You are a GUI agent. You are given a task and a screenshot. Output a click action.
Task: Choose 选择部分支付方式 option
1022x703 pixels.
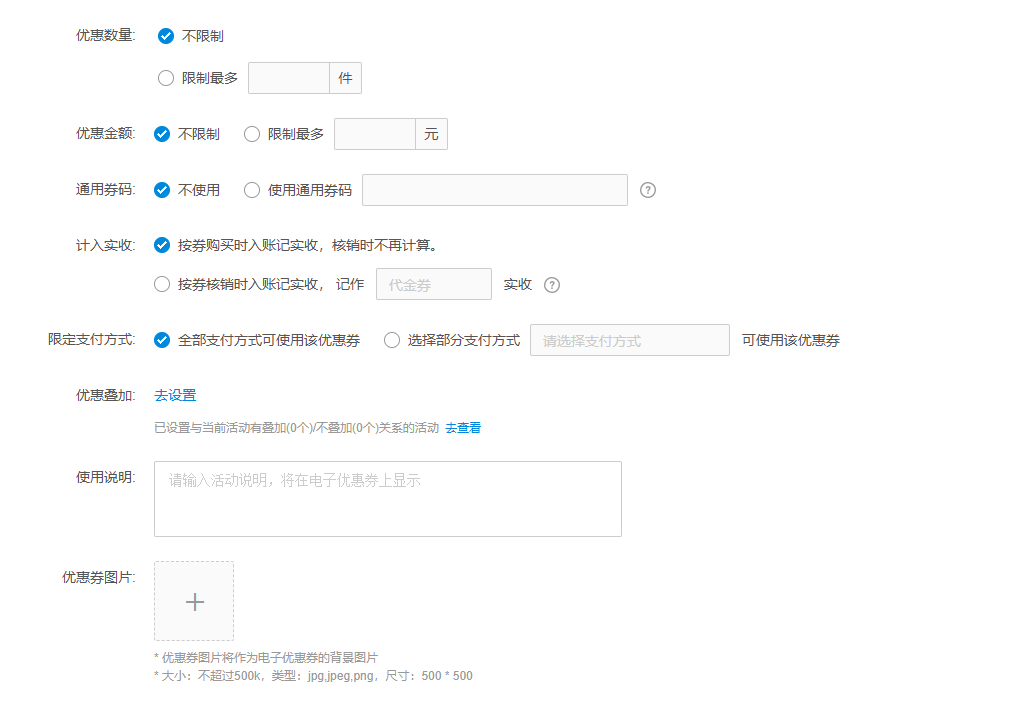pos(391,340)
